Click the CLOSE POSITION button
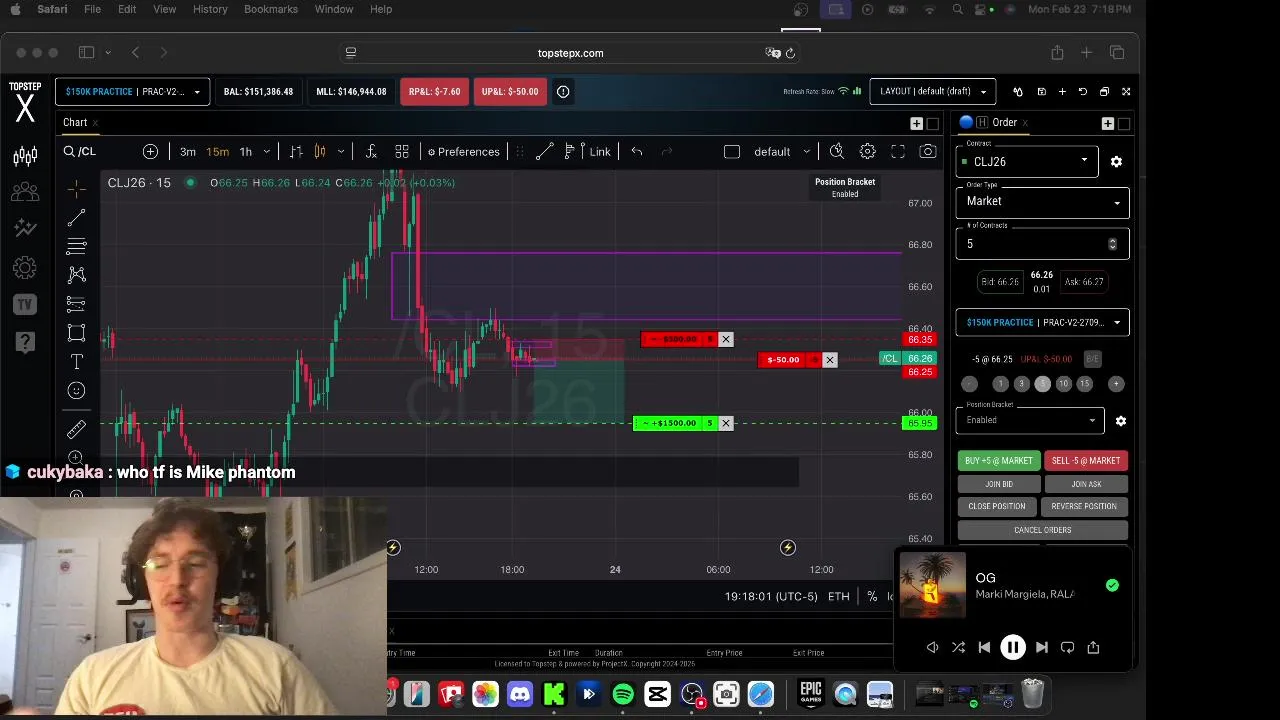This screenshot has height=720, width=1280. (x=997, y=507)
